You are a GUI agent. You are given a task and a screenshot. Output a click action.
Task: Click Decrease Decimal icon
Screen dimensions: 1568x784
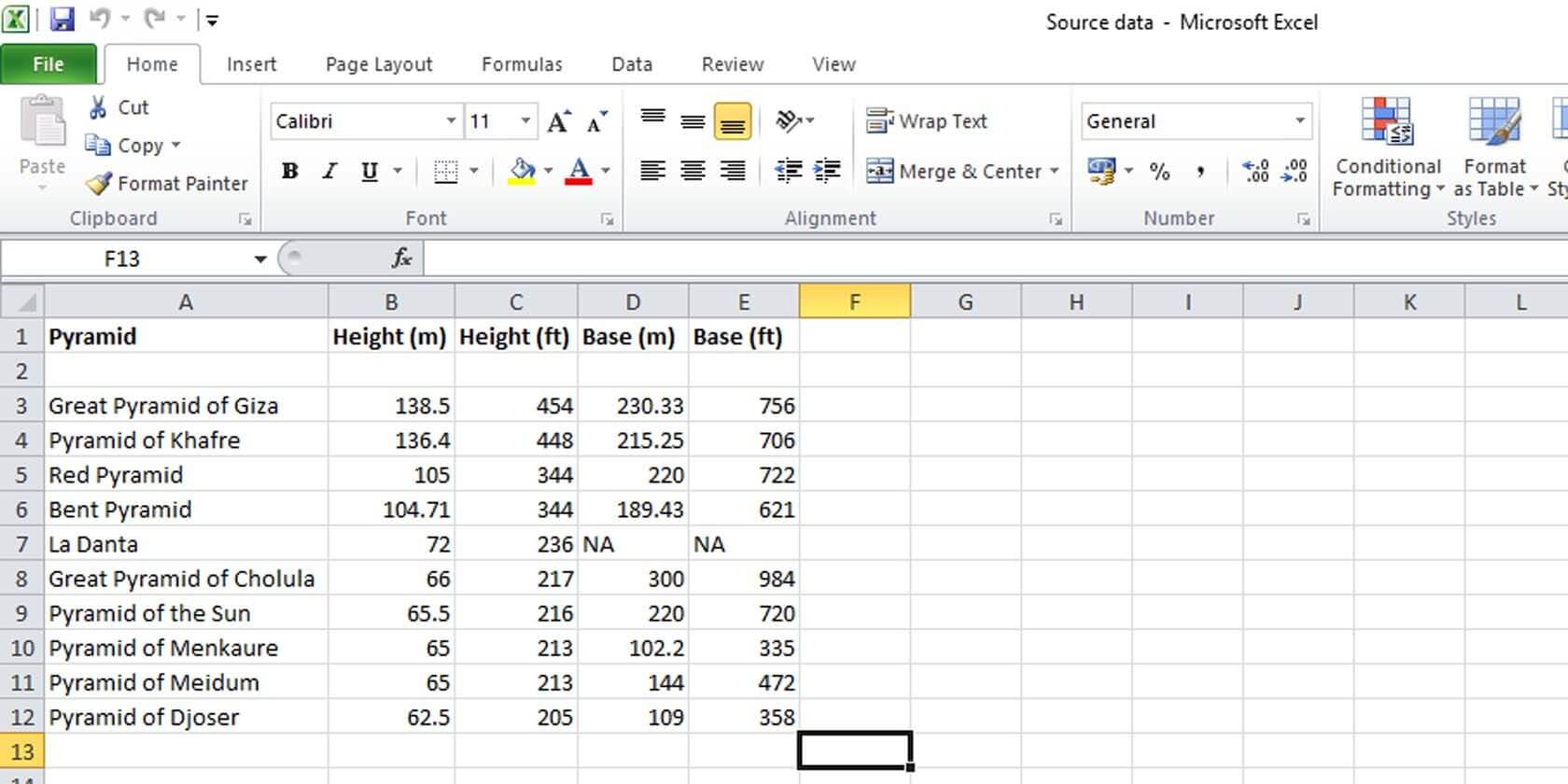1295,171
